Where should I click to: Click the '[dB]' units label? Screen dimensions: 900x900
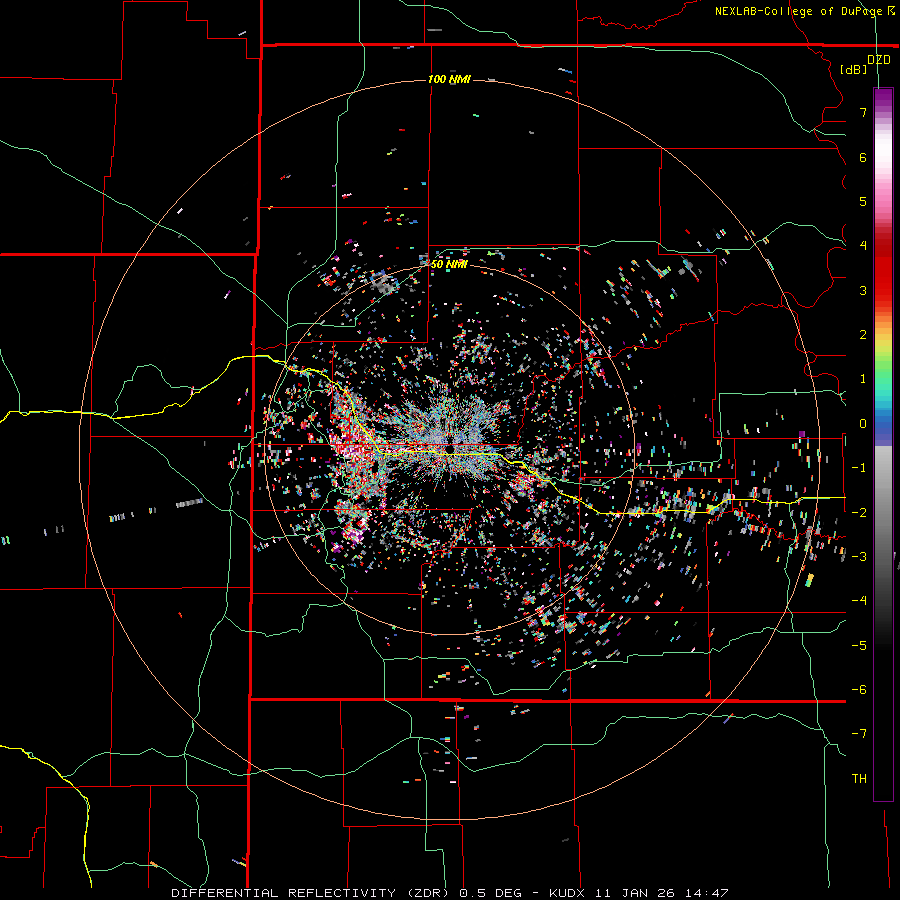point(854,69)
